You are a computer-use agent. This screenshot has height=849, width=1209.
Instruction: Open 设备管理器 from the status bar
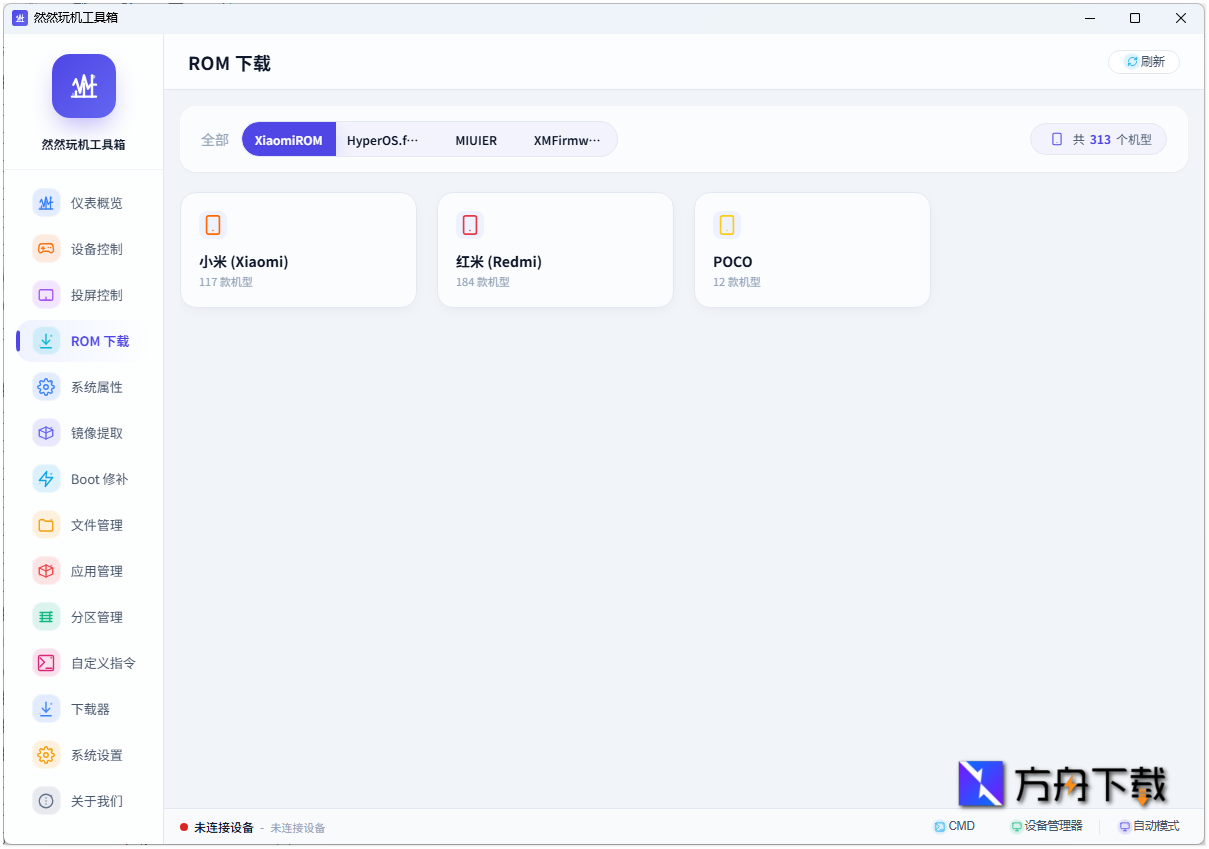click(x=1047, y=827)
